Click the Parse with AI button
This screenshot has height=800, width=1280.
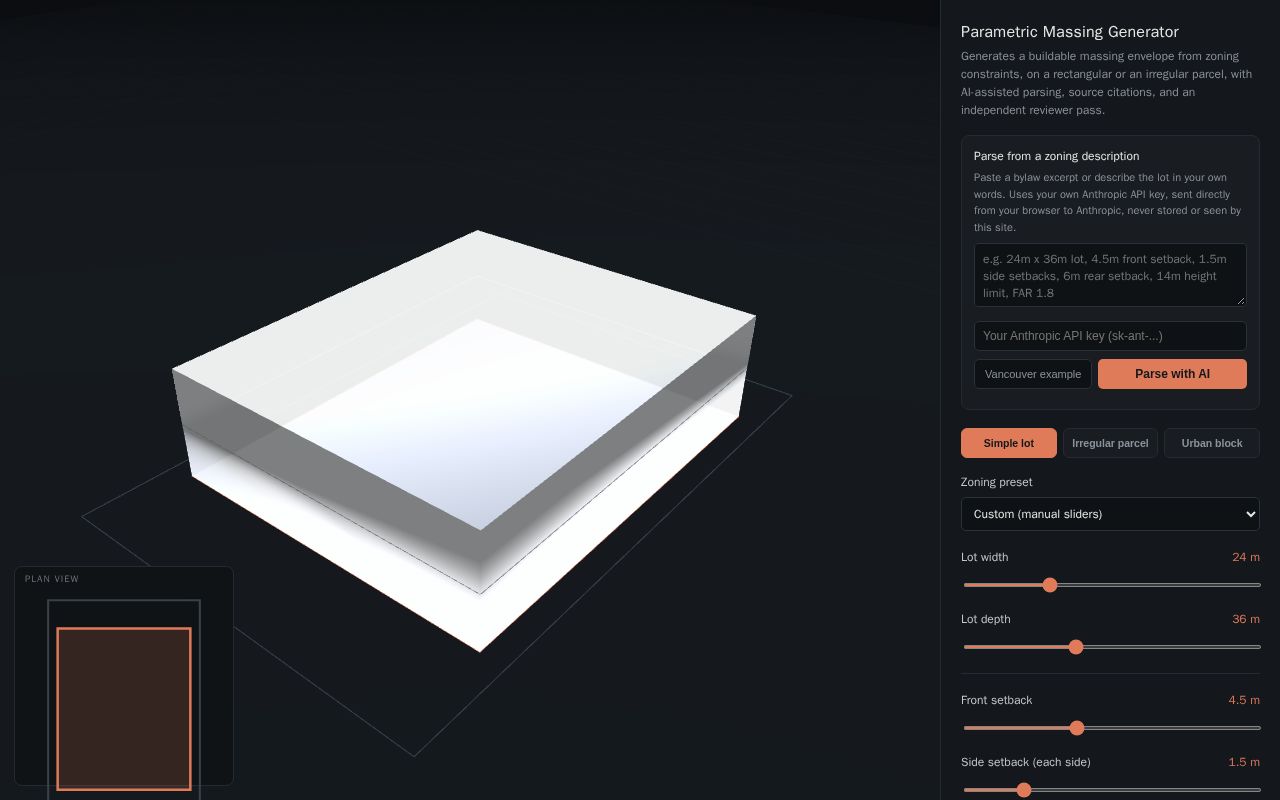[x=1172, y=374]
